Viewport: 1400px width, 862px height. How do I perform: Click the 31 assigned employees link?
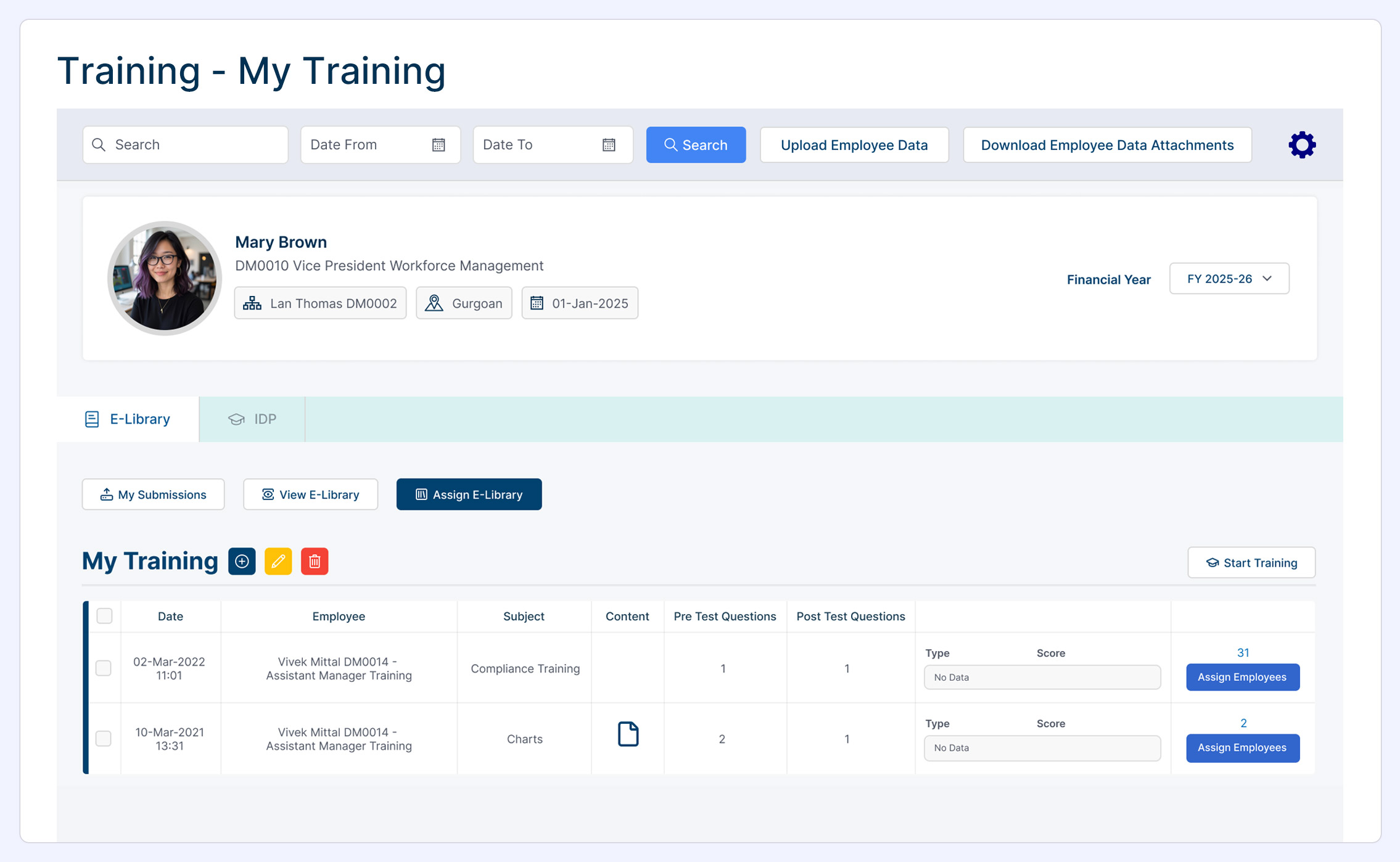click(1243, 652)
